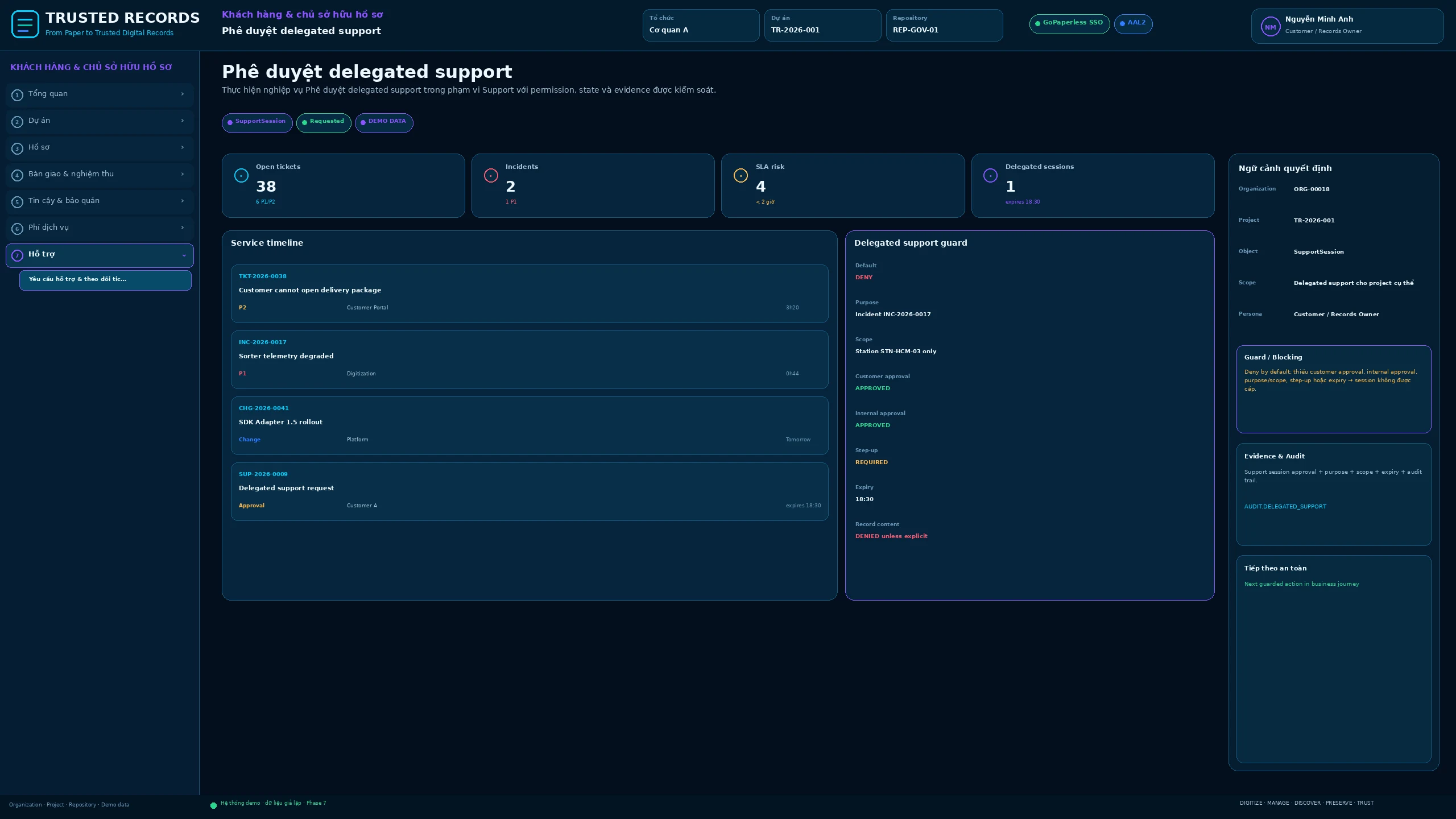Click the numbered icon beside Hồ sơ
The width and height of the screenshot is (1456, 819).
(x=17, y=148)
